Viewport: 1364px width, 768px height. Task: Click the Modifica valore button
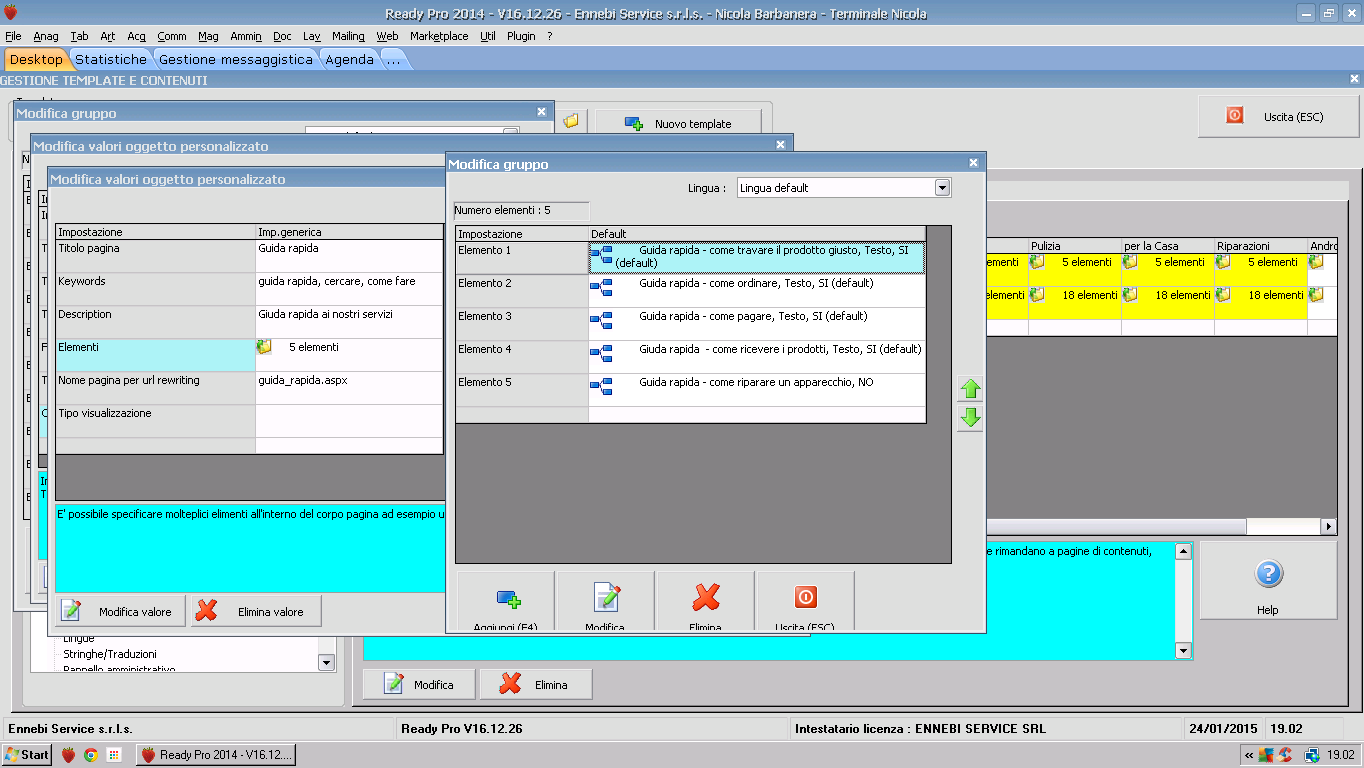[120, 611]
